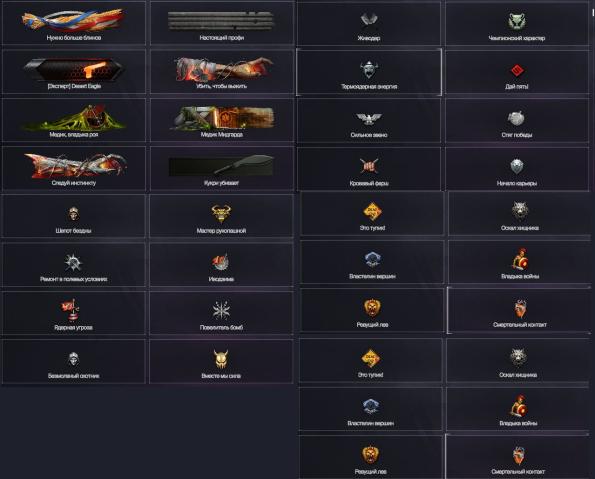Choose the Настоящий профи gray stripe
The width and height of the screenshot is (595, 479).
click(x=222, y=23)
